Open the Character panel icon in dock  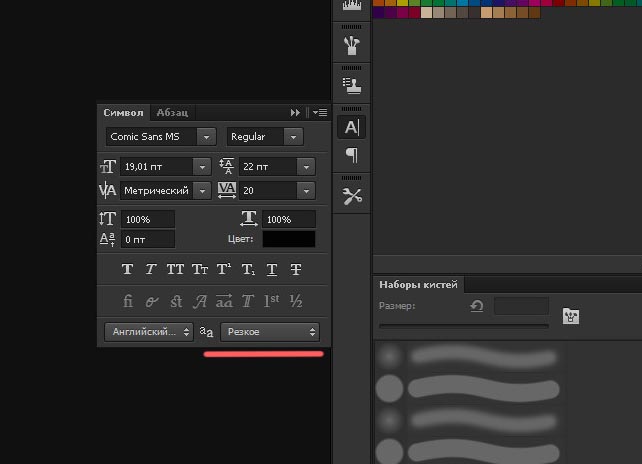pyautogui.click(x=352, y=127)
